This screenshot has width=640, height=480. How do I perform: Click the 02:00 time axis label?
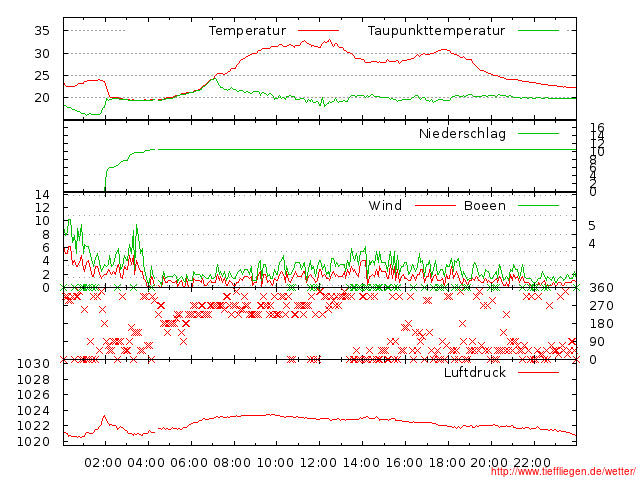[103, 463]
